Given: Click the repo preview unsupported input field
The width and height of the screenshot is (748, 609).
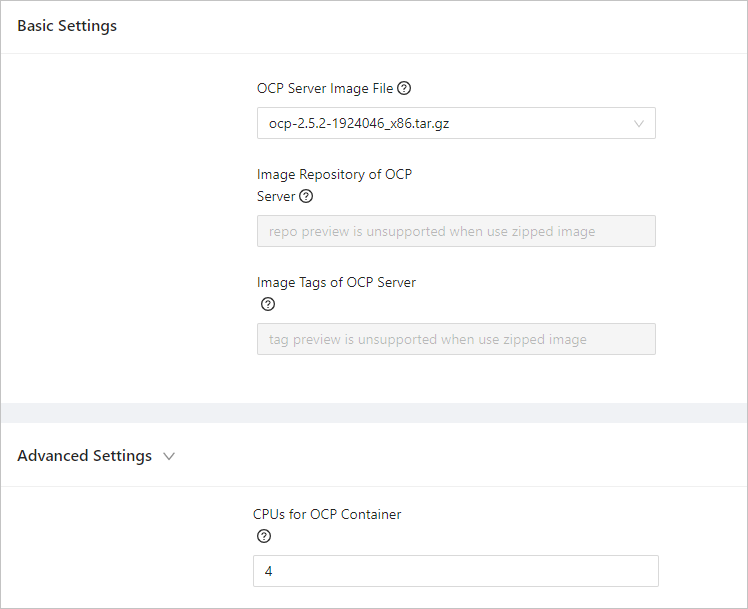Looking at the screenshot, I should pos(456,231).
